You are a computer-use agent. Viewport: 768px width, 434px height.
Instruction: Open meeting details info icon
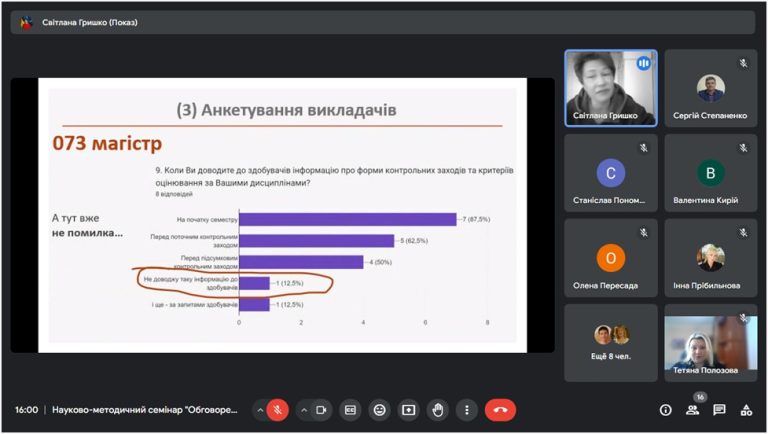click(x=665, y=410)
